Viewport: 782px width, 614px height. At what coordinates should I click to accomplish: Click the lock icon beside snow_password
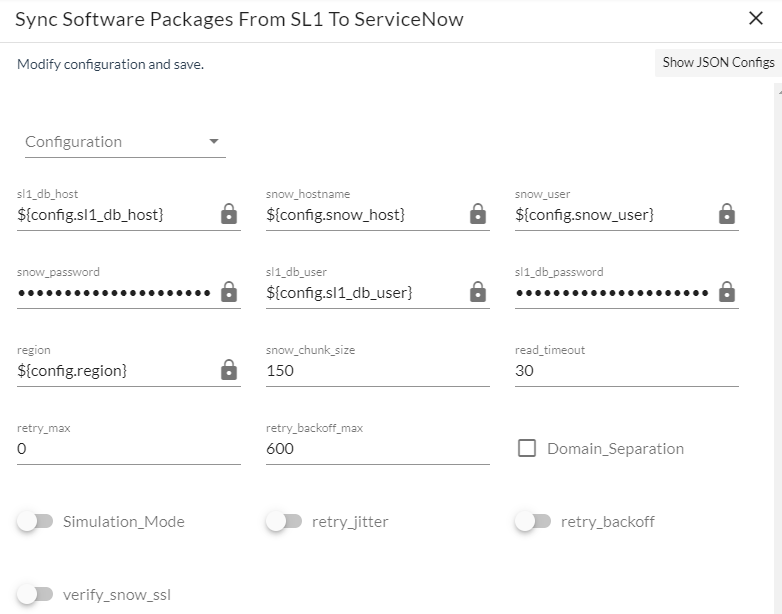229,292
